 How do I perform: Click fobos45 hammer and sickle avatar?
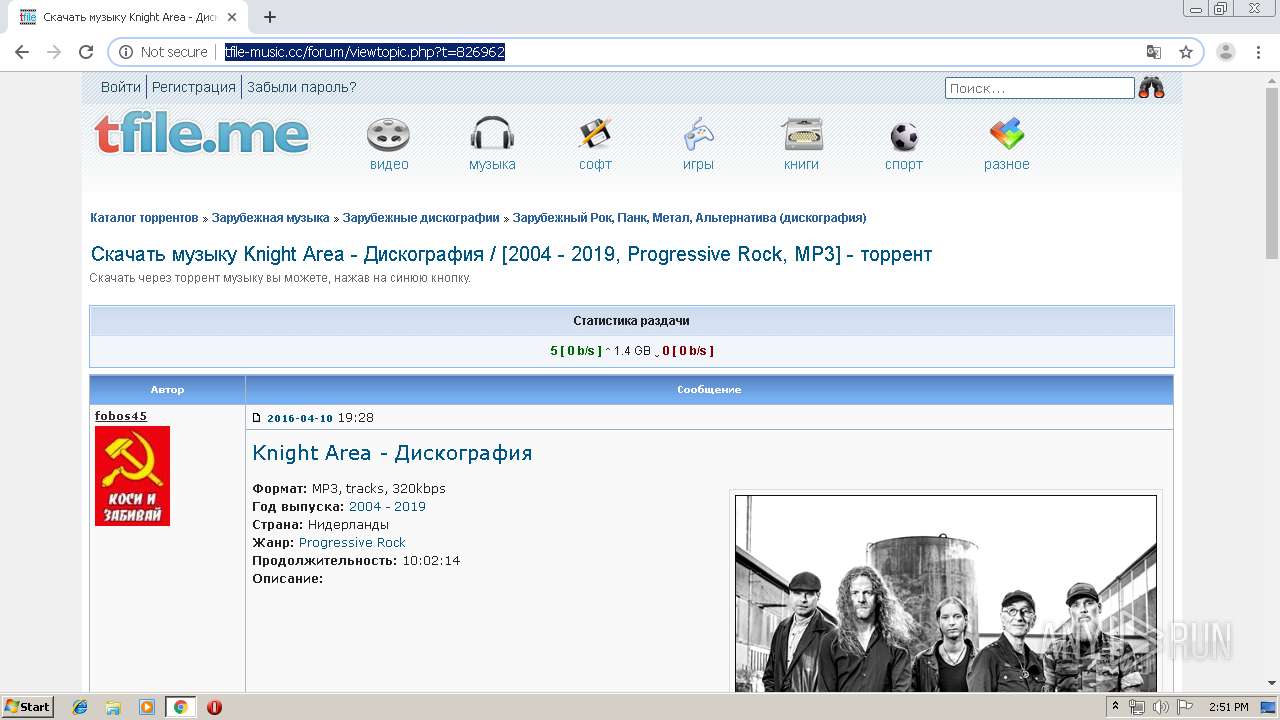coord(132,476)
